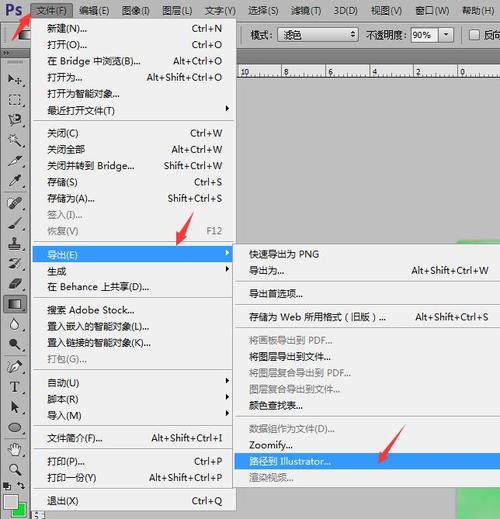Choose 存储为 Web 所用格式

pos(367,317)
